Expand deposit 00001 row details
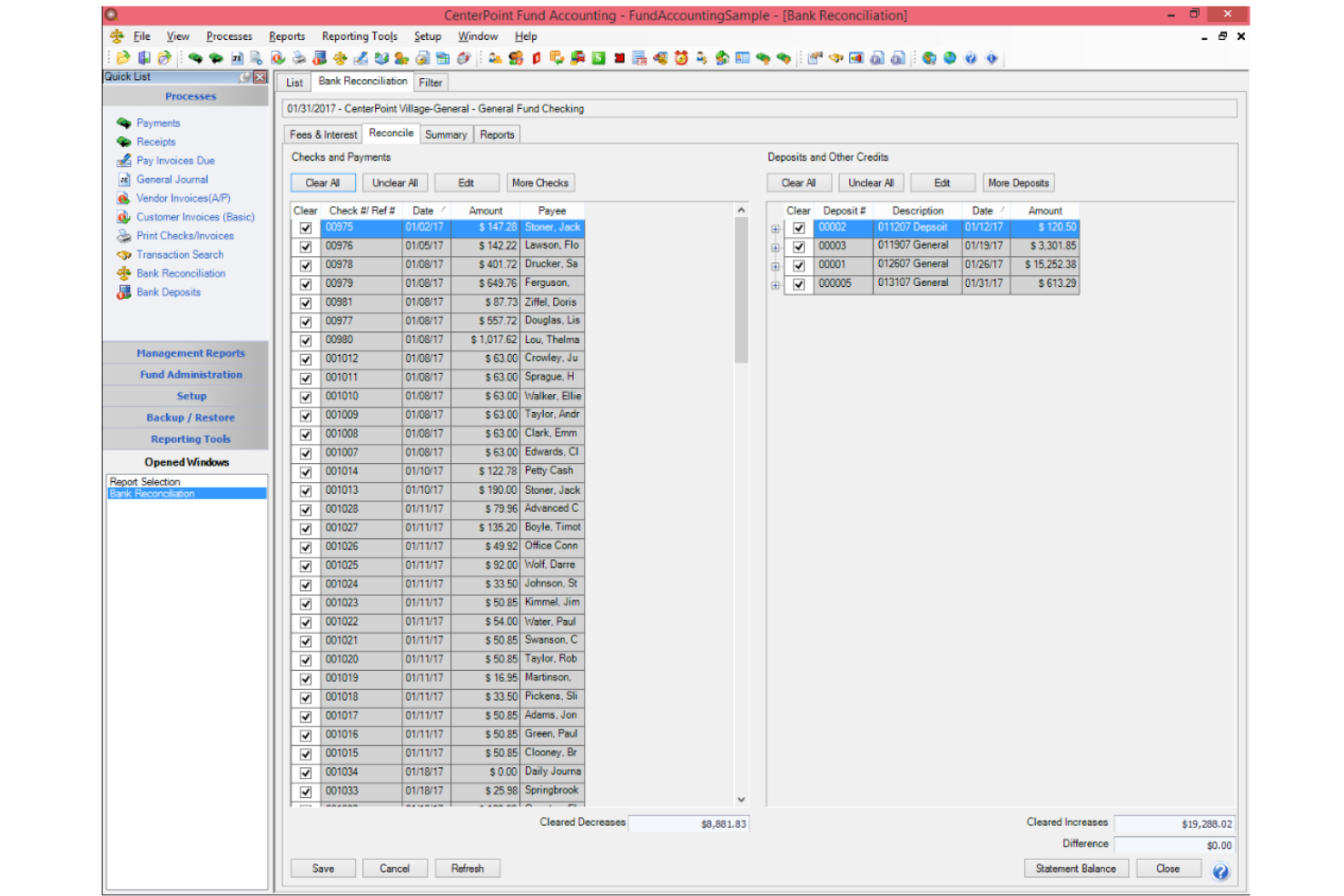The width and height of the screenshot is (1344, 896). 776,267
